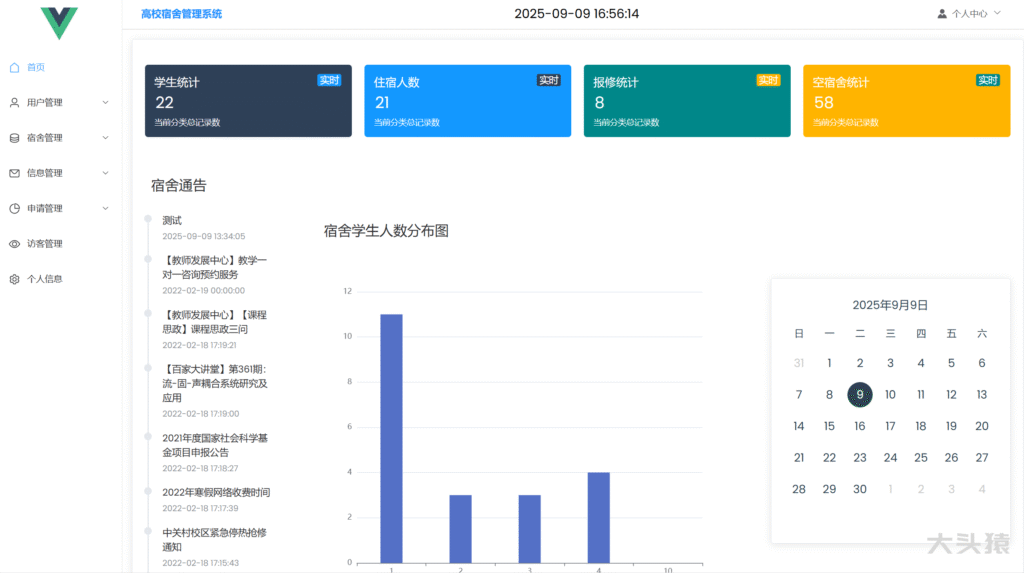Select day 18 in the calendar
1024x573 pixels.
tap(921, 426)
